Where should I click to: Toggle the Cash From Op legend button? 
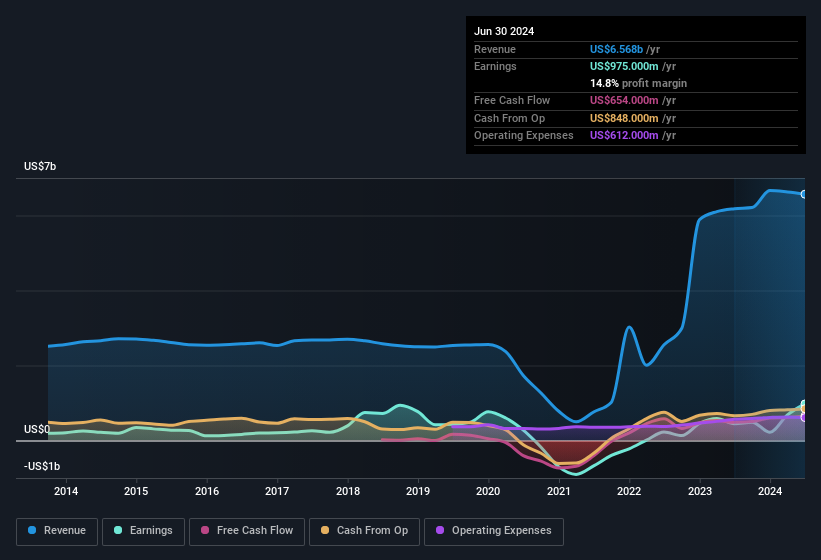[364, 531]
